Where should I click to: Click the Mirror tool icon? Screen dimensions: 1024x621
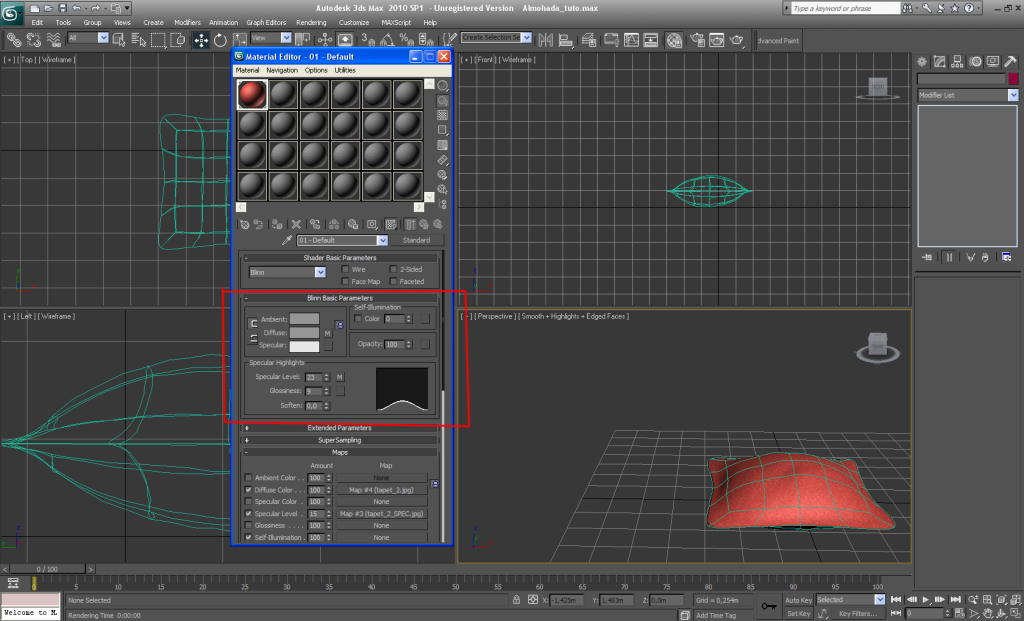point(546,40)
